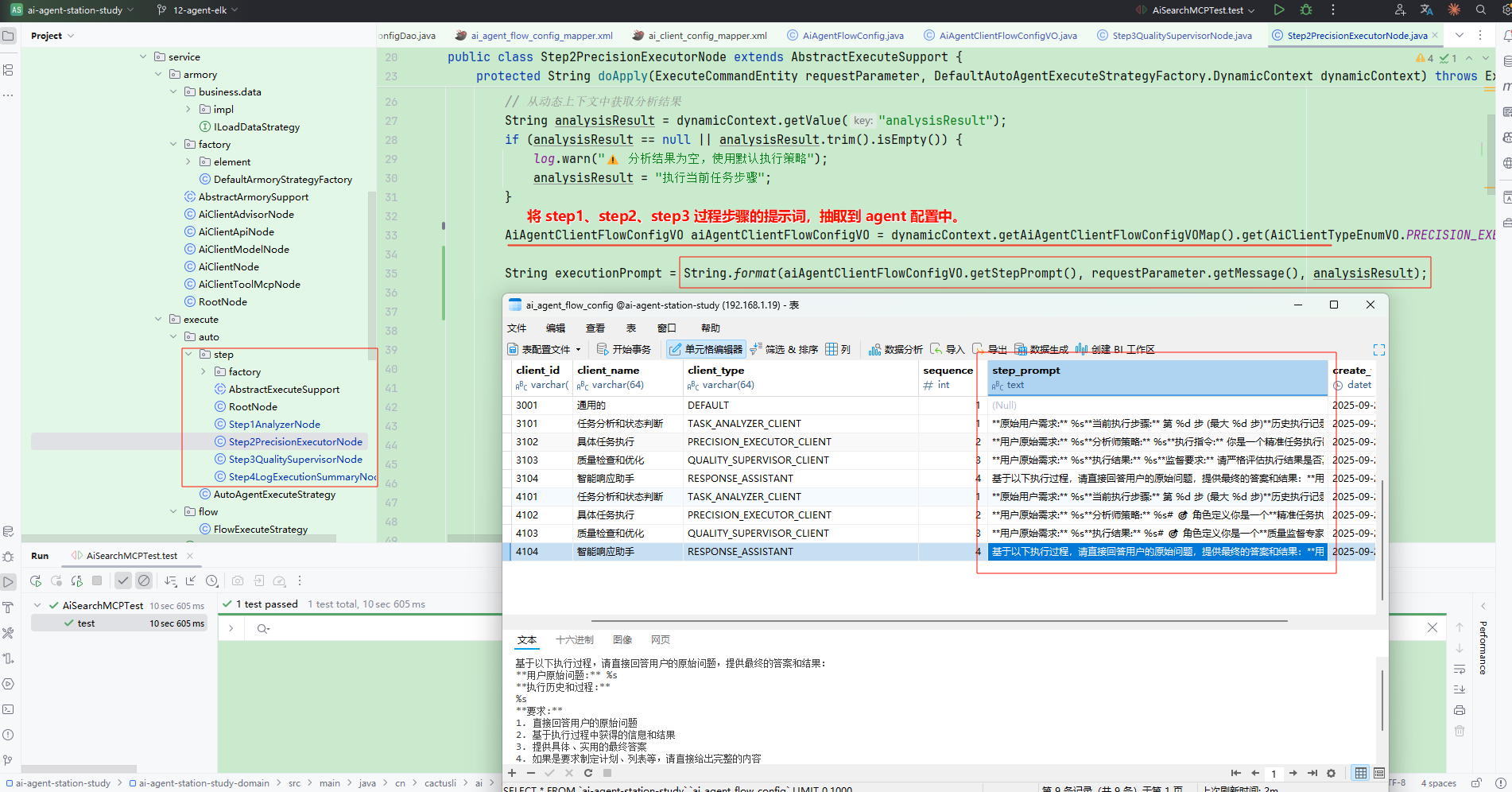
Task: Switch to Step3QualitySupervisorNode.java tab
Action: click(x=1181, y=36)
